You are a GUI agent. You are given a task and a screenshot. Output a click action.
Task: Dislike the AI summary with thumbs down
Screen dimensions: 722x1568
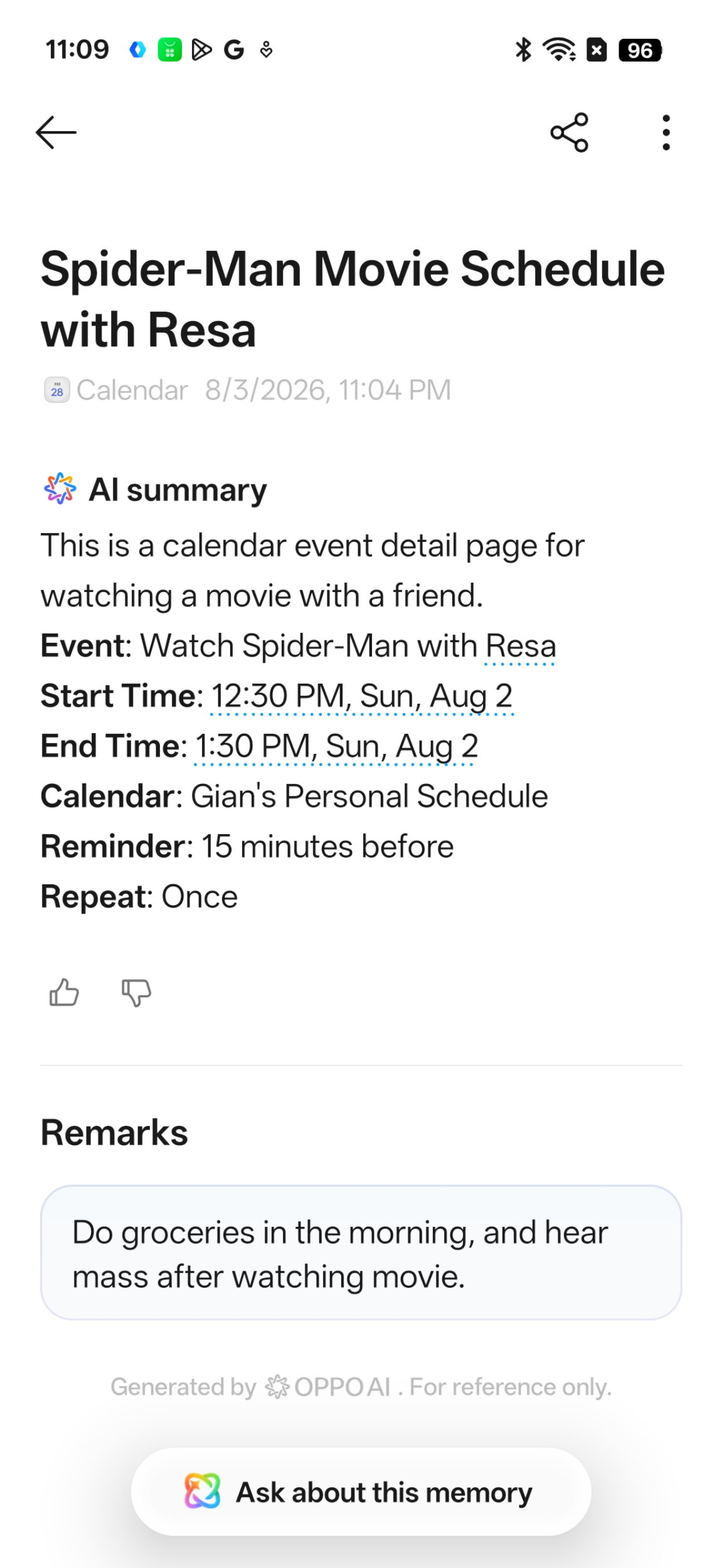click(136, 992)
